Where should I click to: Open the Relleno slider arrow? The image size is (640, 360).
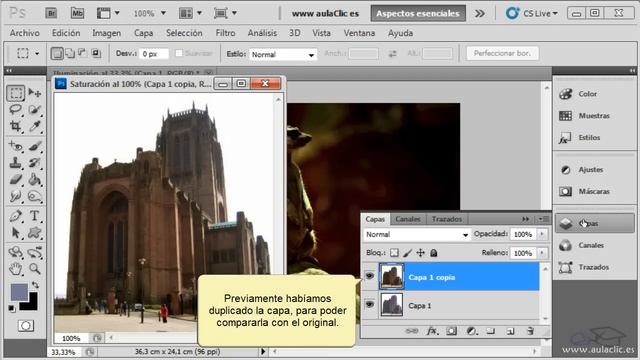(x=542, y=253)
